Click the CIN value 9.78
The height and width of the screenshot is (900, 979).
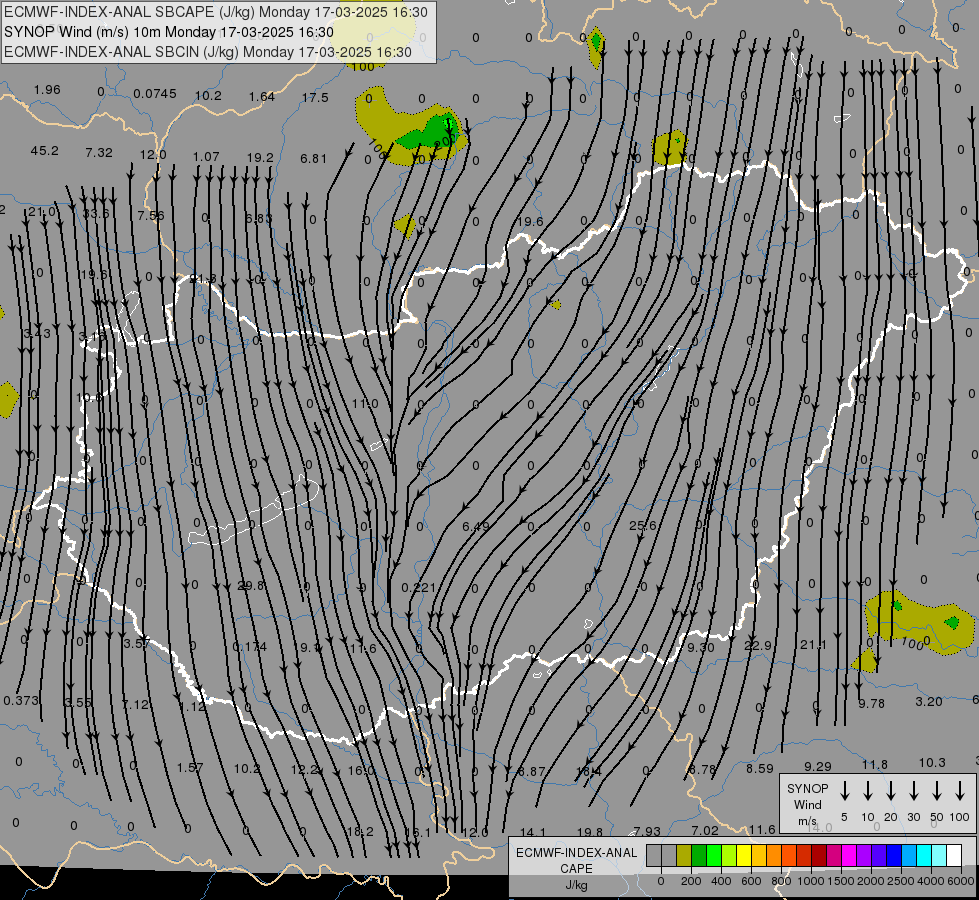tap(871, 703)
